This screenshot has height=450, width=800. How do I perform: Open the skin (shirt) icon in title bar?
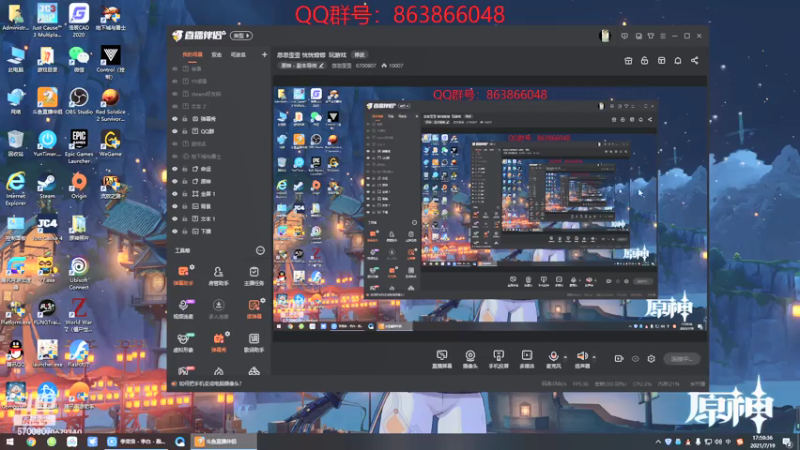[x=651, y=36]
